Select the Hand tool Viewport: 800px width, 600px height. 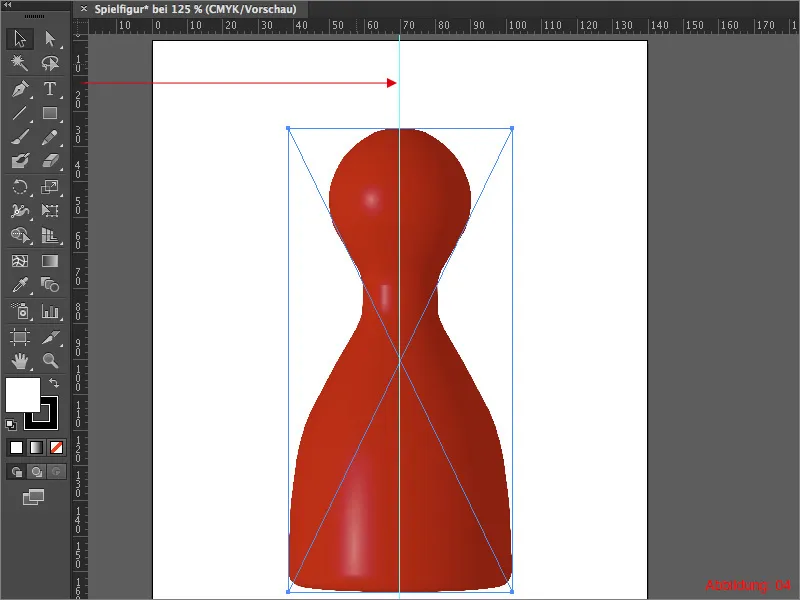[20, 361]
